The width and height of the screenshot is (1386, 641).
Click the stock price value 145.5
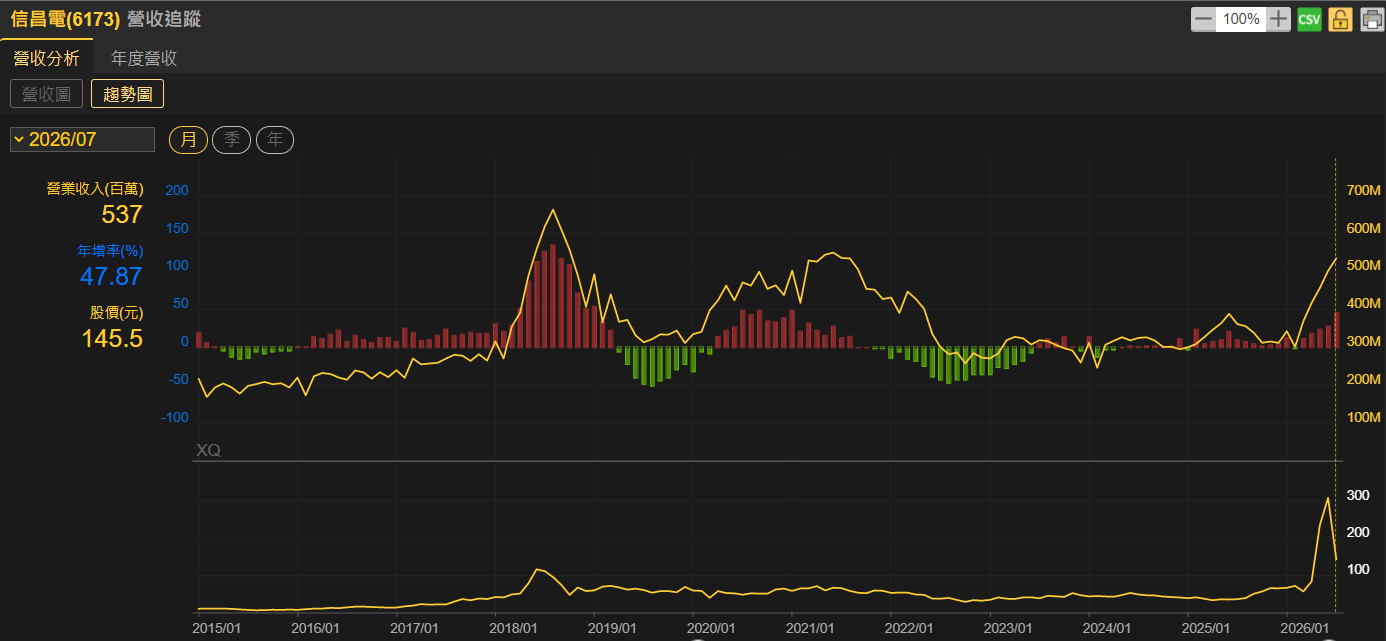pos(112,338)
